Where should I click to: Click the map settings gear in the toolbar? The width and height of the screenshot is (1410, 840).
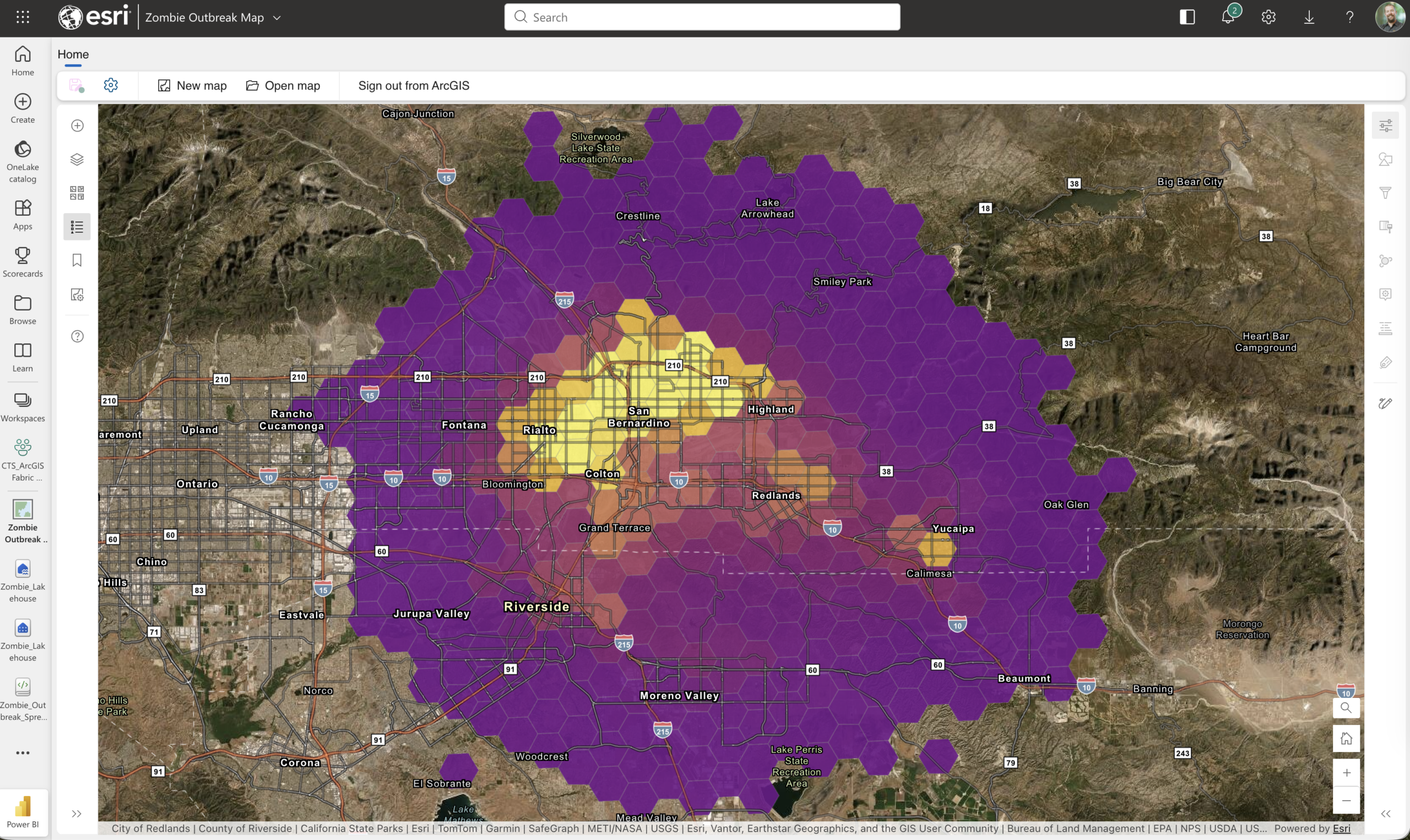pos(111,85)
